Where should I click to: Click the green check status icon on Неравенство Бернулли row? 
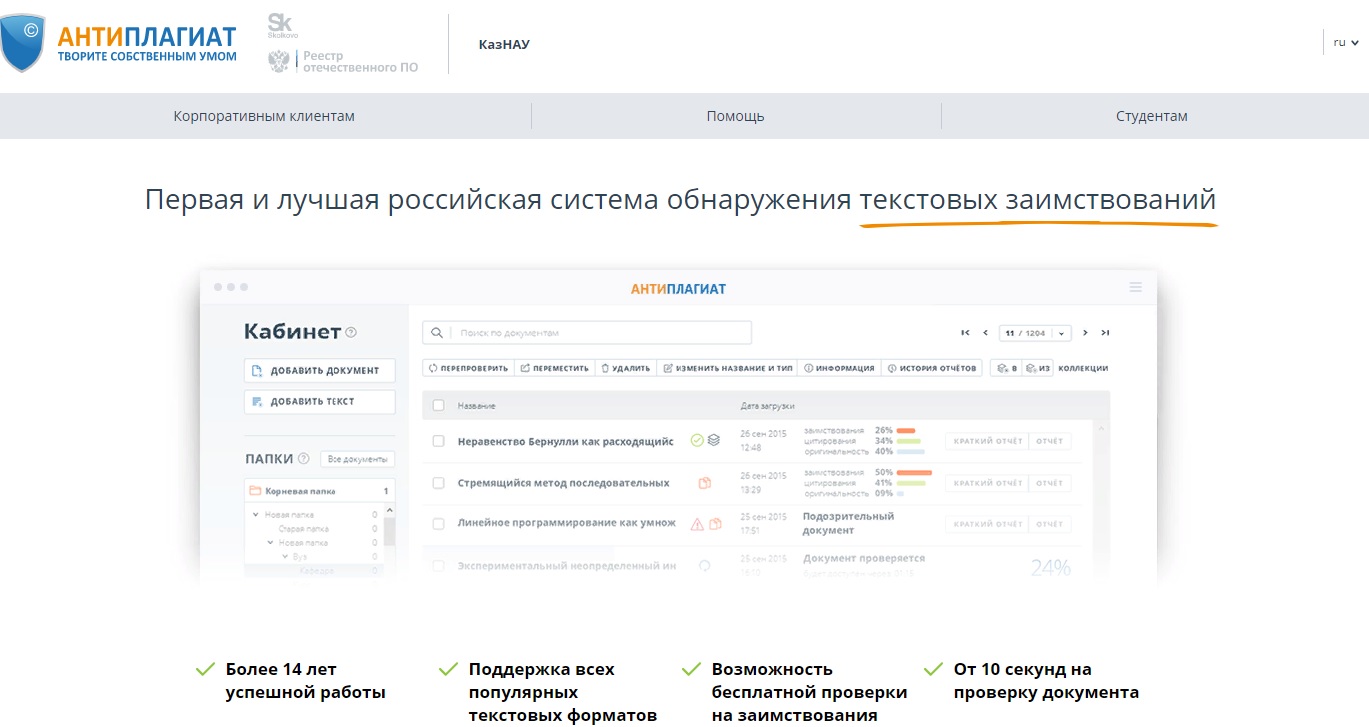pos(697,440)
